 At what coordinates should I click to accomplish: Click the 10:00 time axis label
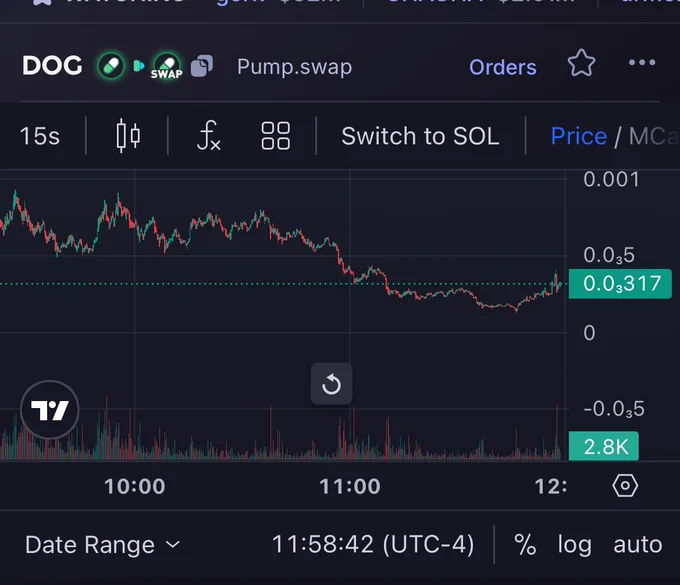(x=135, y=486)
